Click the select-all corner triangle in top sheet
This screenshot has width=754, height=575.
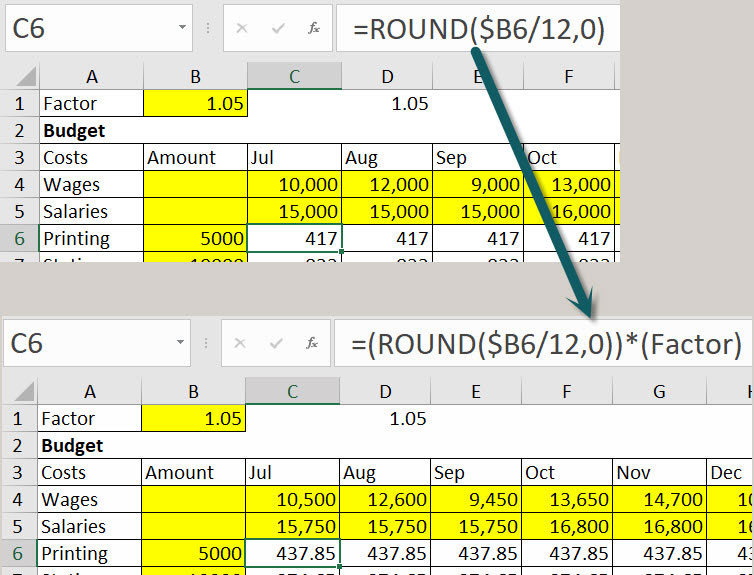[26, 77]
